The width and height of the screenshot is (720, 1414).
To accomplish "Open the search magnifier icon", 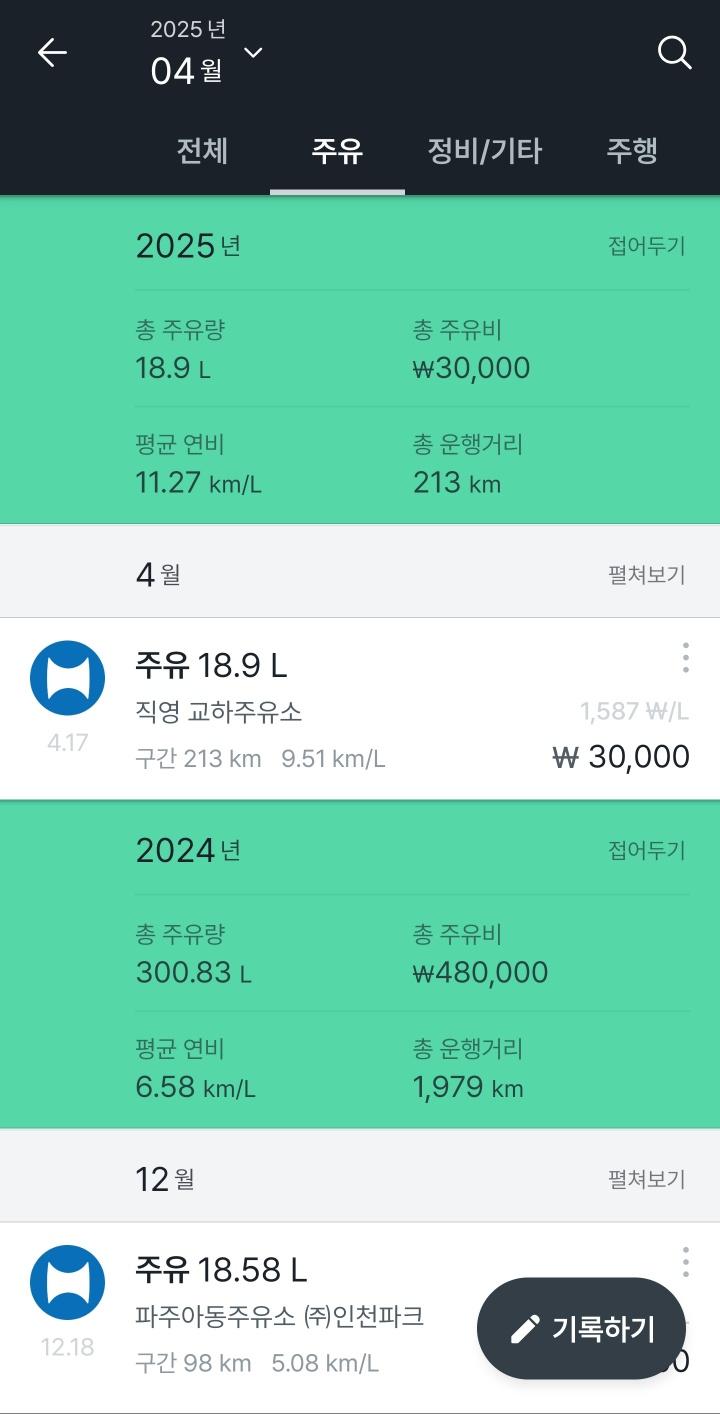I will pyautogui.click(x=675, y=53).
